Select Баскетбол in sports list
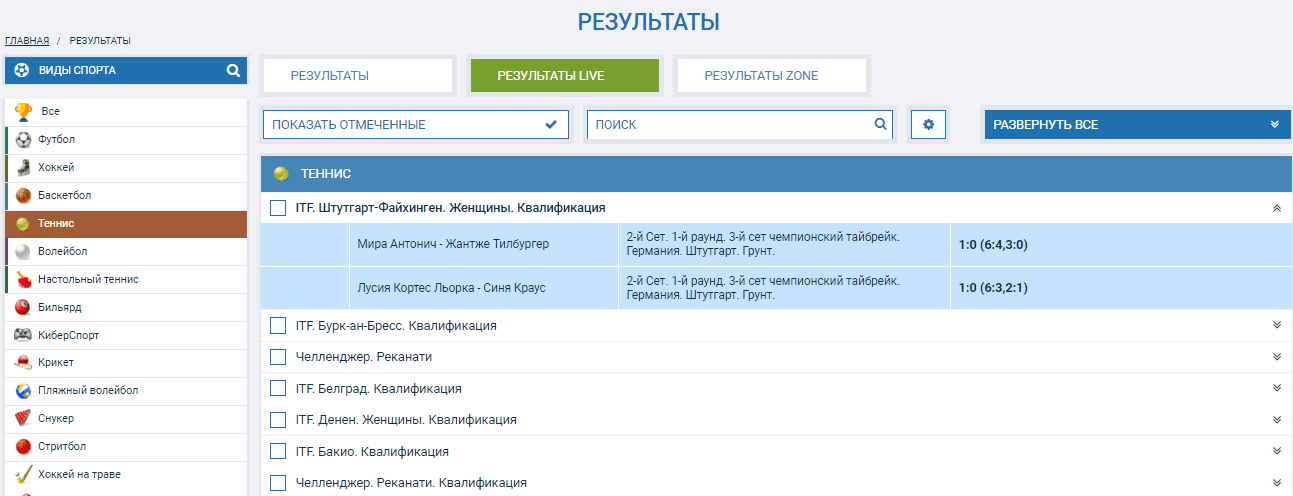 126,196
